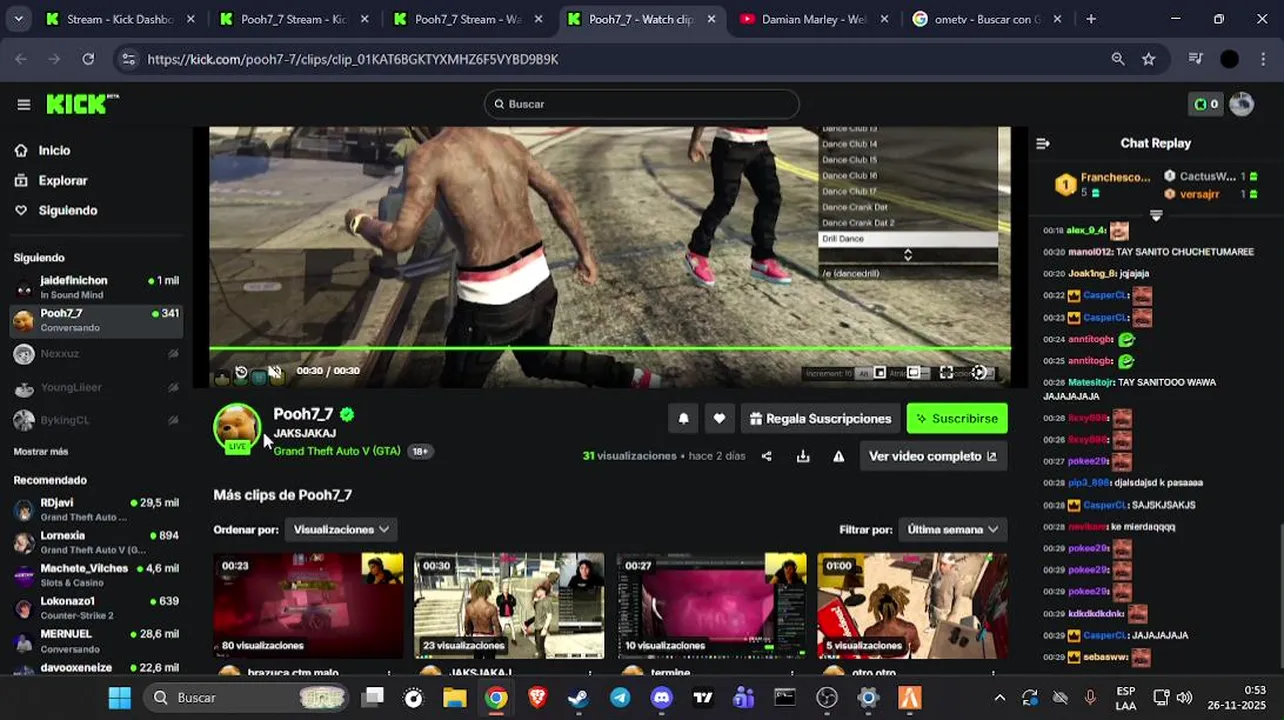
Task: Click the replay icon in video controls
Action: 241,372
